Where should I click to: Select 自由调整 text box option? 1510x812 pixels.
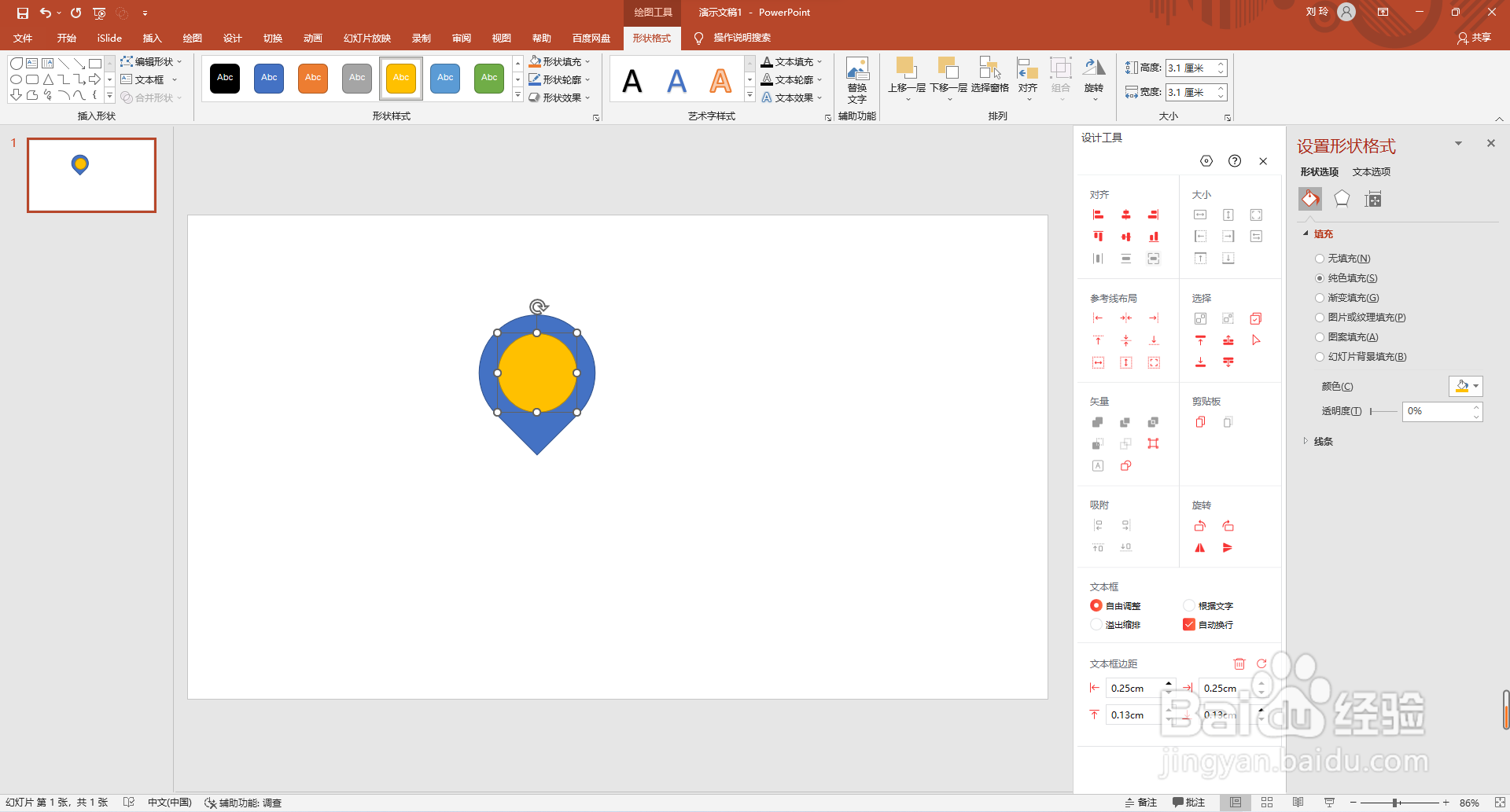coord(1115,606)
